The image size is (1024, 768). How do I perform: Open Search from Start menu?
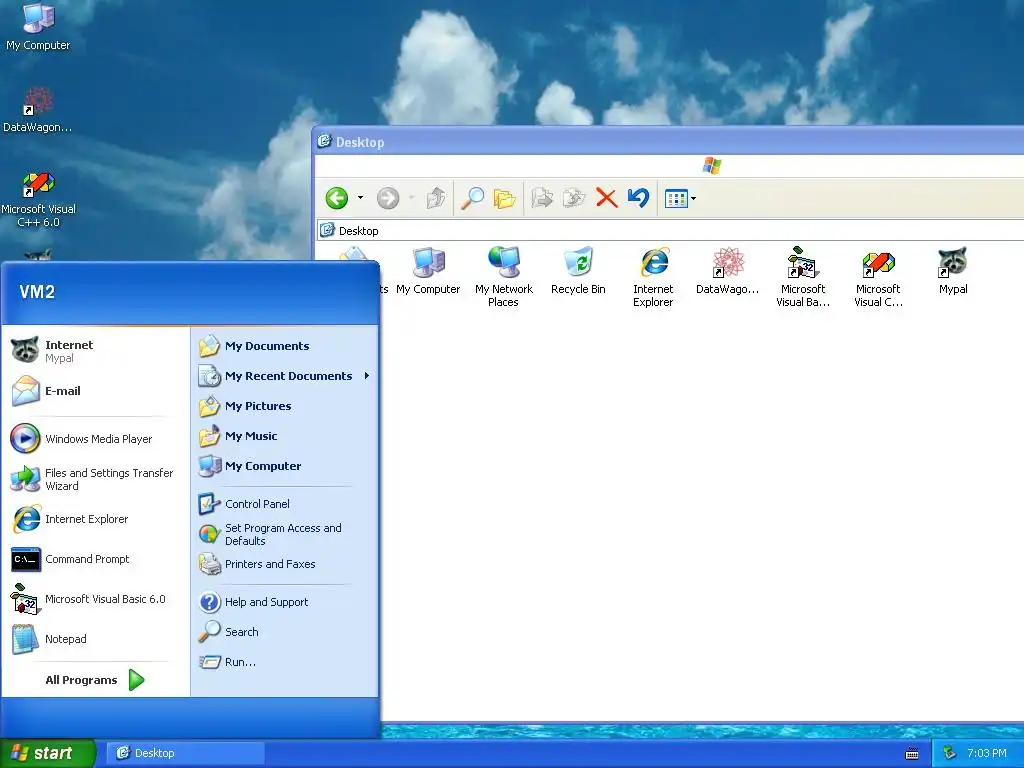[x=285, y=632]
